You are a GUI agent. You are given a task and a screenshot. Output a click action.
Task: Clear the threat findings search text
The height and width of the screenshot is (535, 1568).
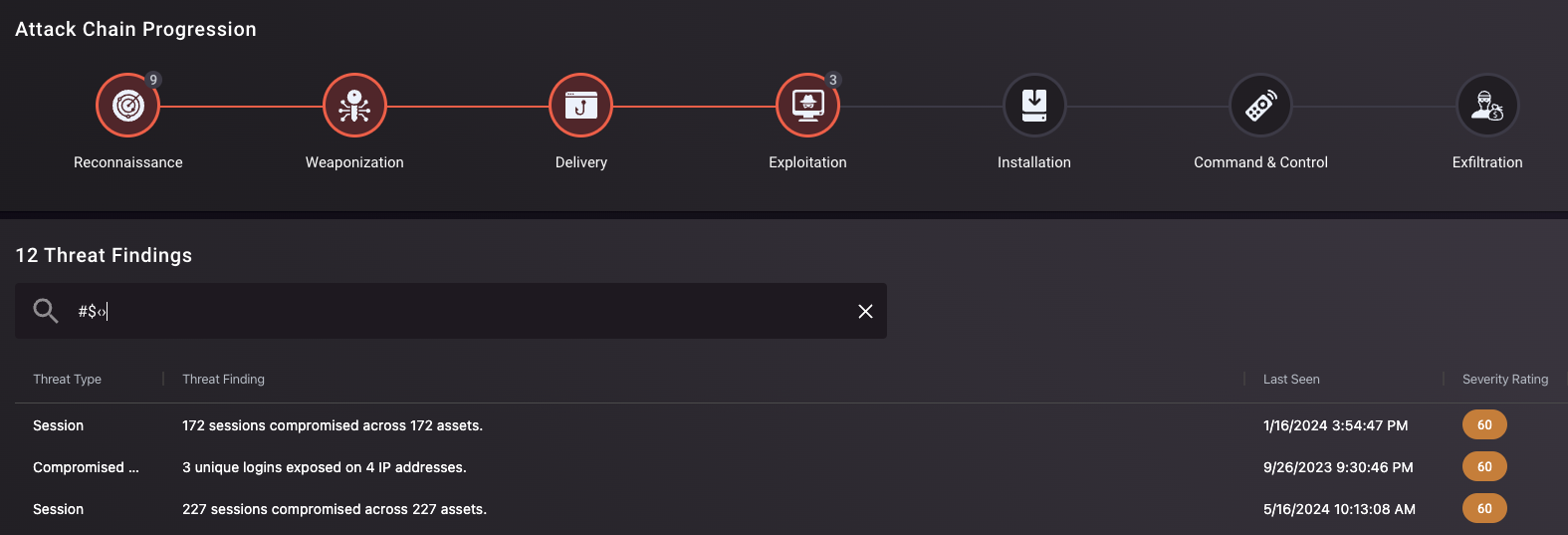(x=865, y=311)
